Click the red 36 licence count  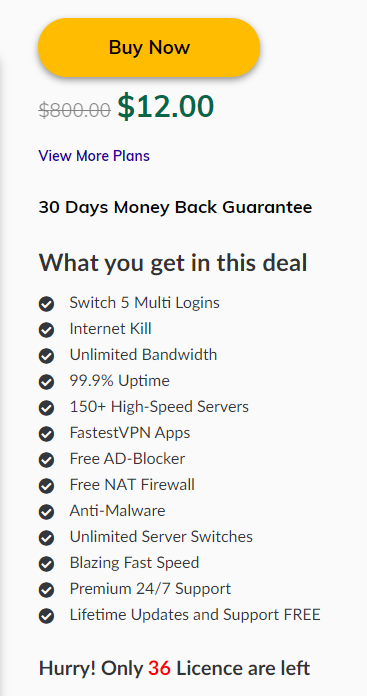point(159,668)
